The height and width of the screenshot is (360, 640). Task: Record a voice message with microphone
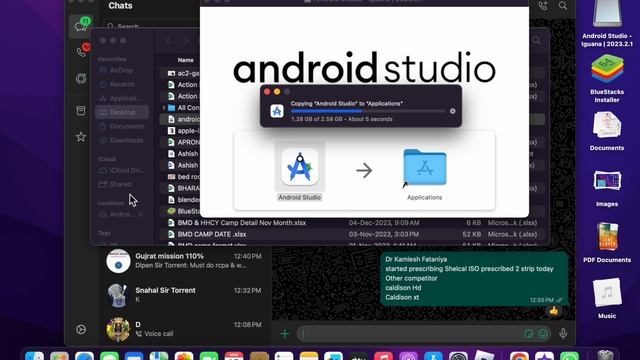coord(563,333)
